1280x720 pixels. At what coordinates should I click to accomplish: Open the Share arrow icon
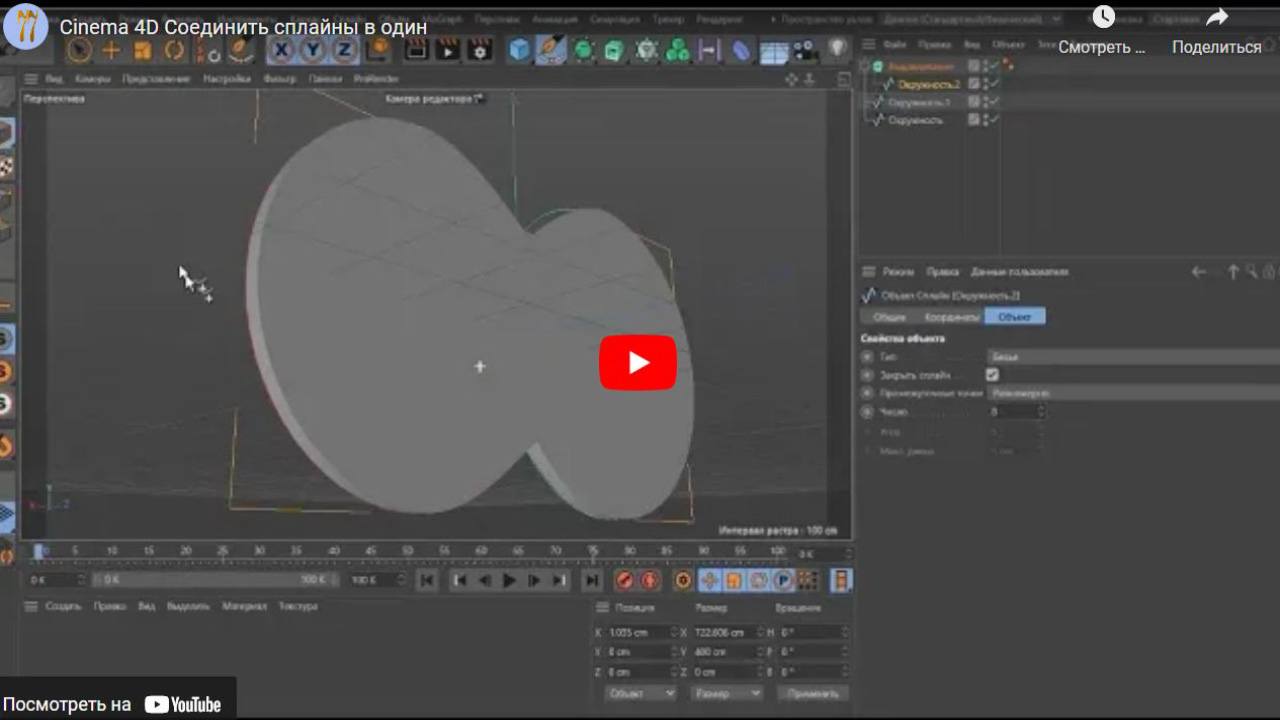pyautogui.click(x=1216, y=17)
